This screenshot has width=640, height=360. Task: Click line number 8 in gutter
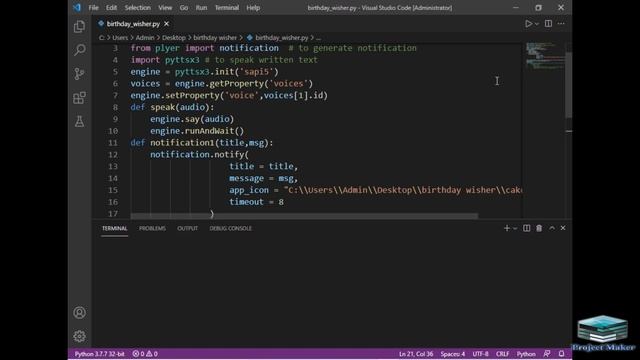[116, 107]
